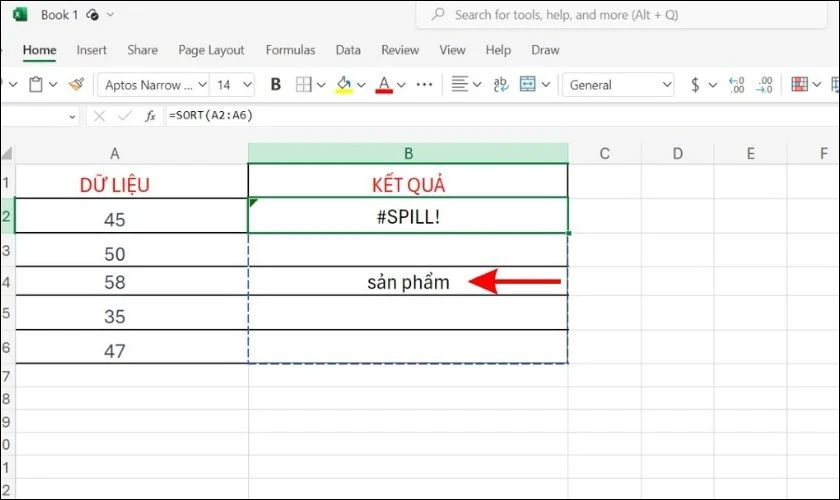Apply currency dollar format
840x500 pixels.
click(x=695, y=85)
